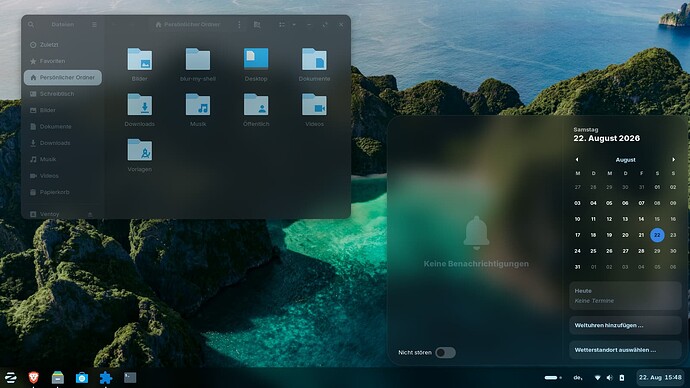Open the Extensions puzzle icon in taskbar
690x388 pixels.
pyautogui.click(x=106, y=377)
